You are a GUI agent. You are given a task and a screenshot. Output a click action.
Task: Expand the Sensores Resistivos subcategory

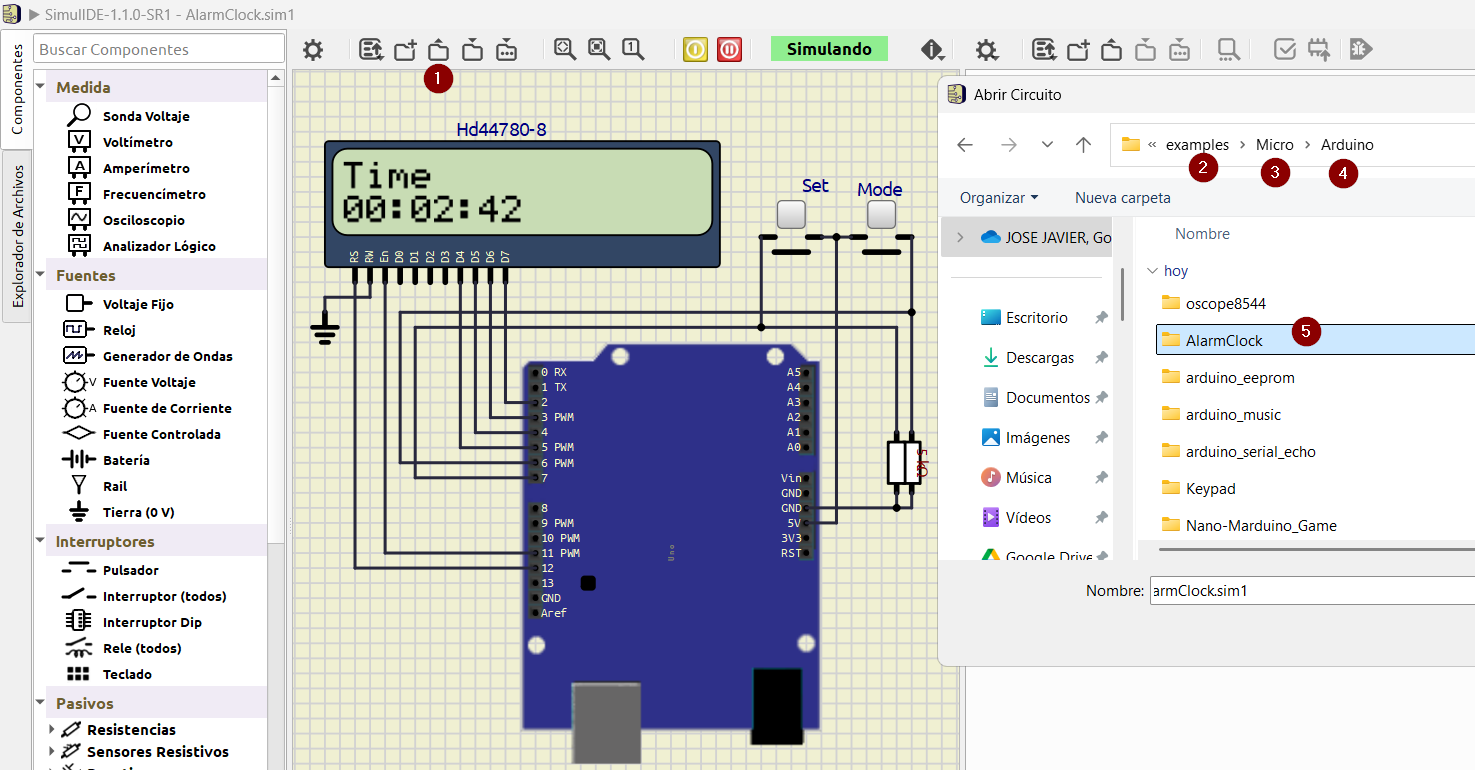point(52,752)
